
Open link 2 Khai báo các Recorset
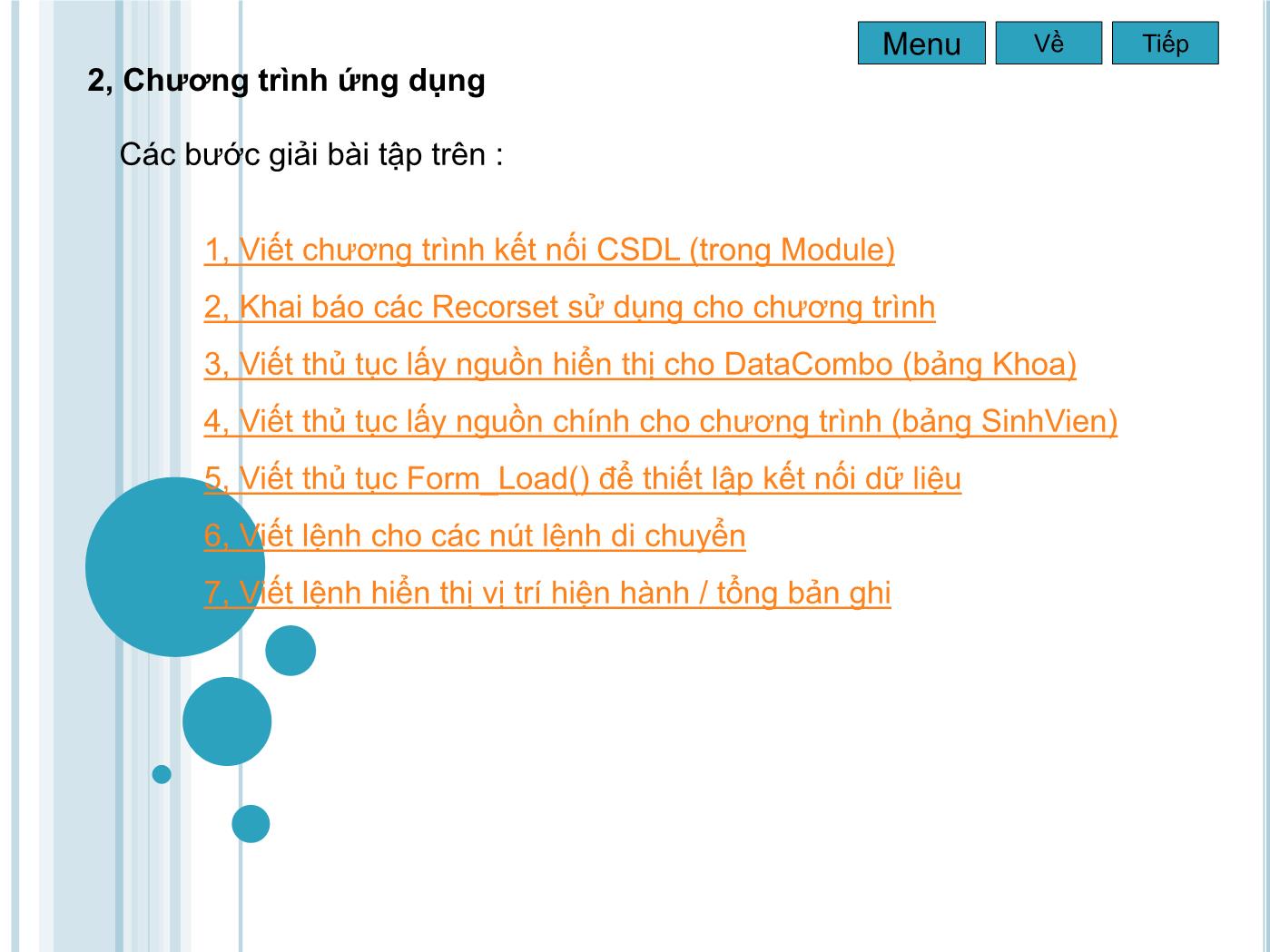point(569,307)
